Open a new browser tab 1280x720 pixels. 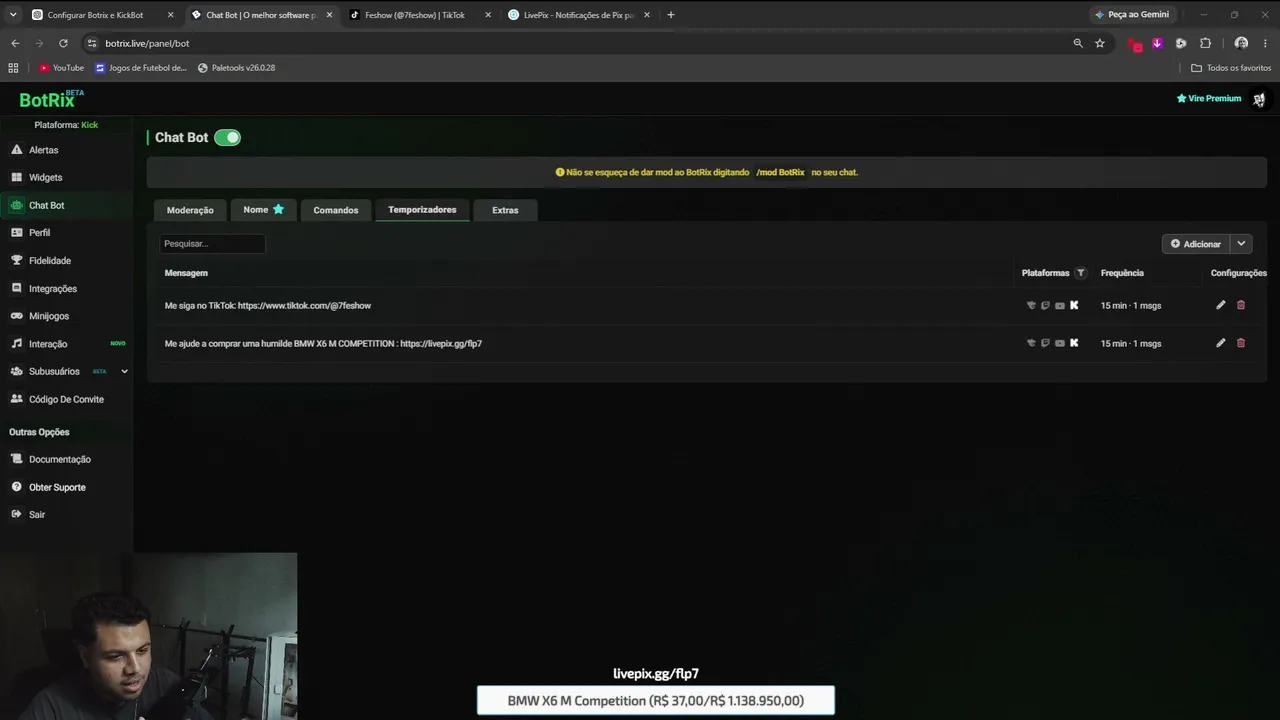[x=671, y=15]
